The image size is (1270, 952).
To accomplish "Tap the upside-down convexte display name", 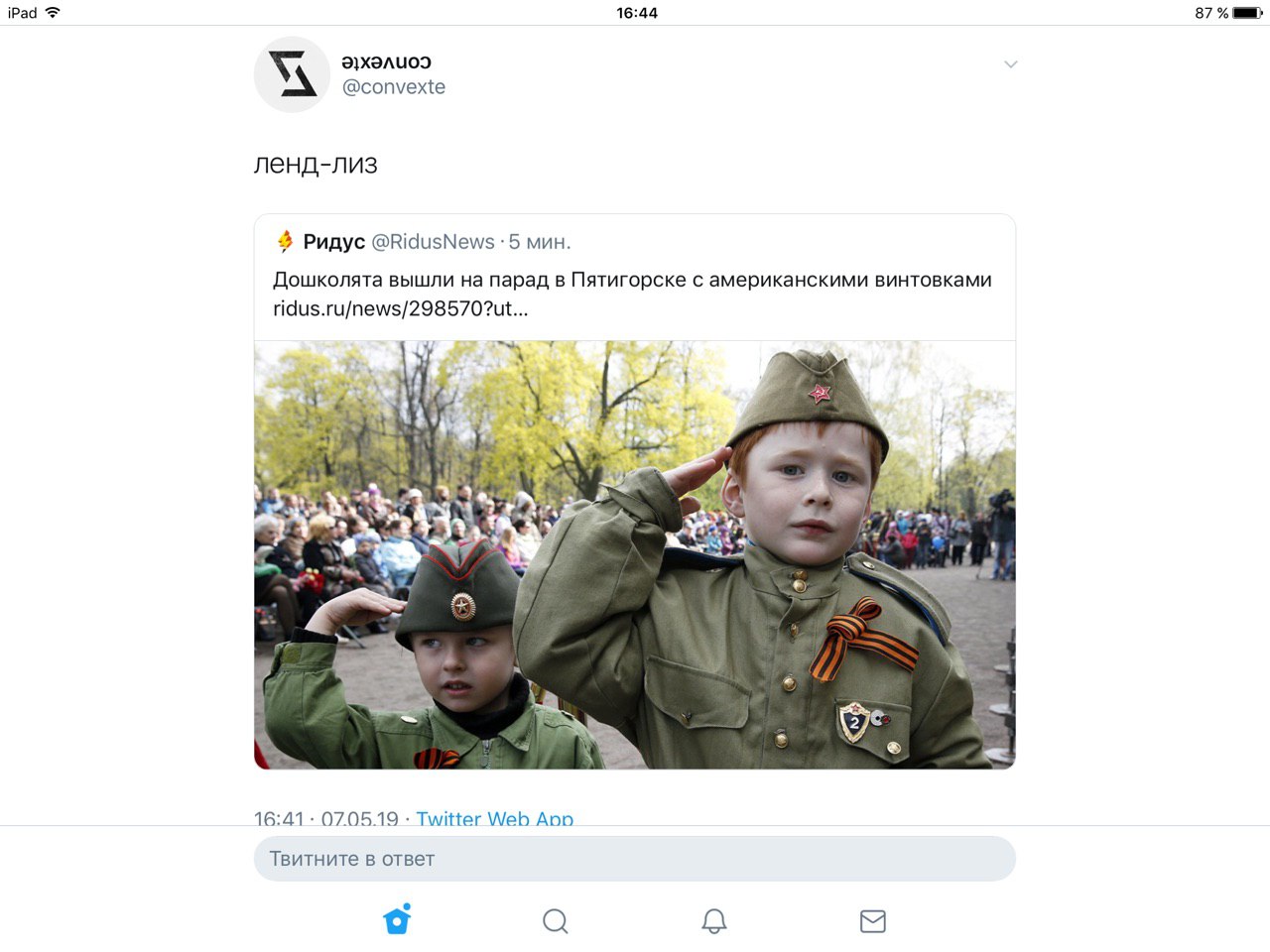I will click(387, 61).
